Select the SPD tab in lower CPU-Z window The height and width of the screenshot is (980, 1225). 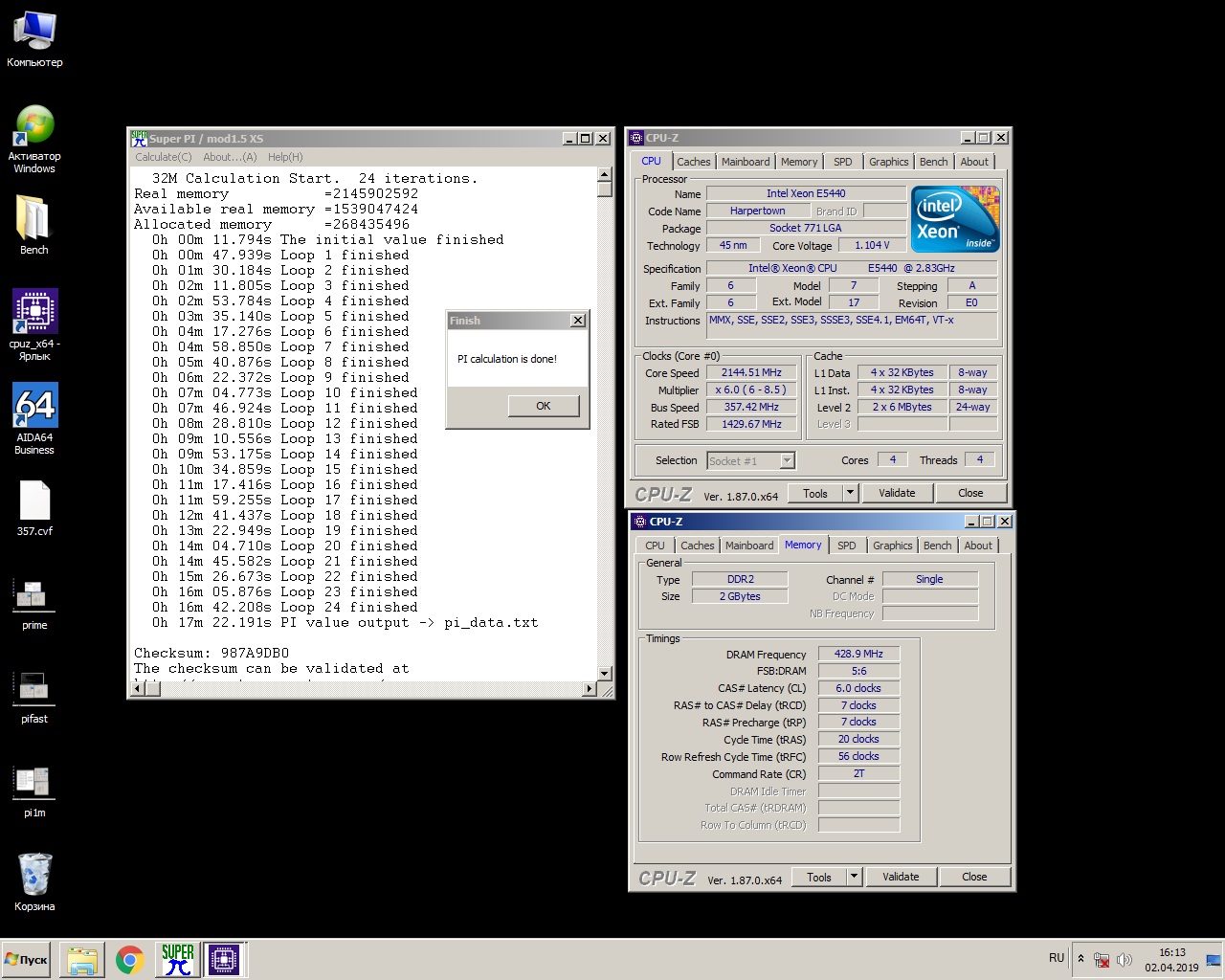(847, 546)
